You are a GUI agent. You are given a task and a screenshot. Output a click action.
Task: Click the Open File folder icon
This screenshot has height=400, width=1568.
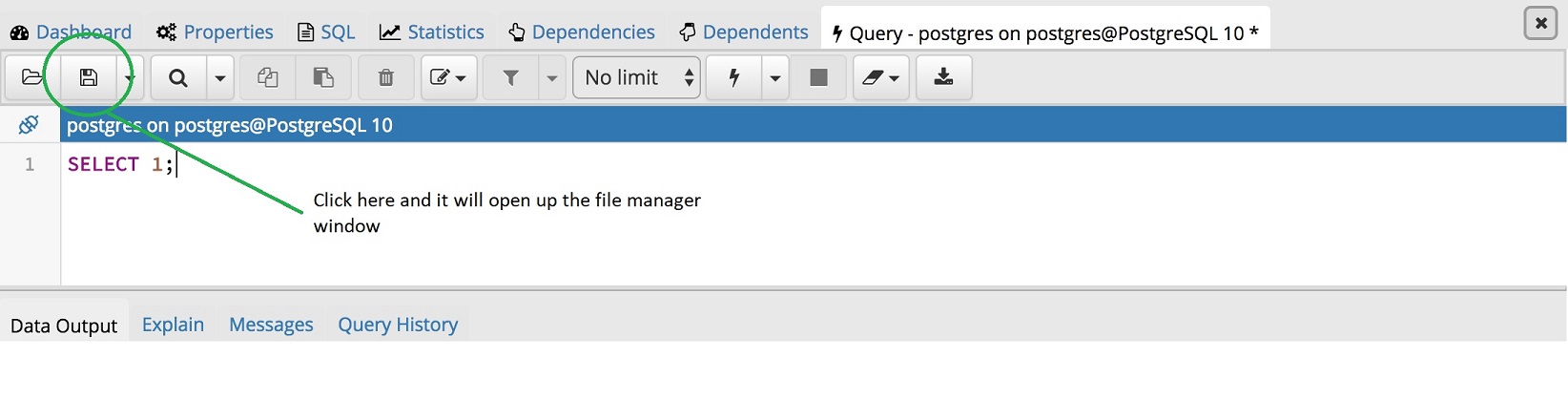(32, 77)
